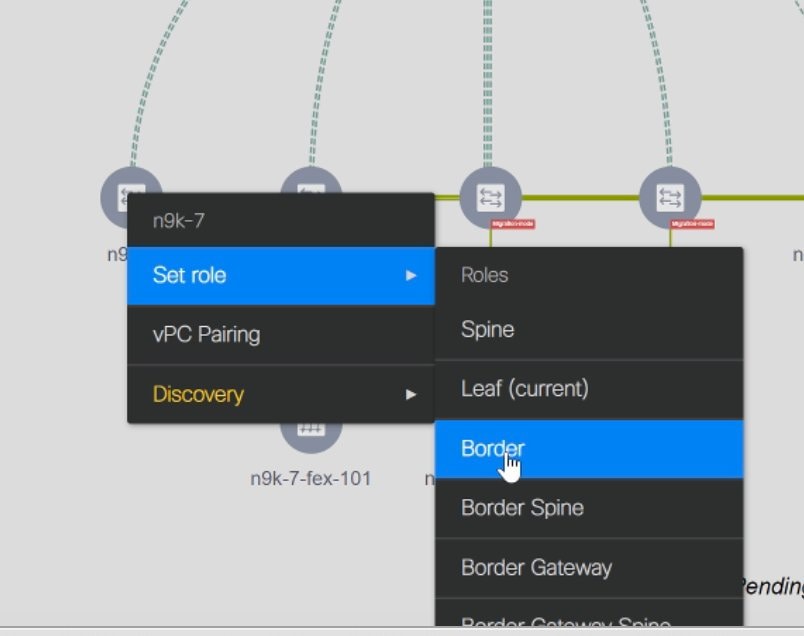Click migration-mode badge on third switch
Screen dimensions: 804x636
pos(513,224)
